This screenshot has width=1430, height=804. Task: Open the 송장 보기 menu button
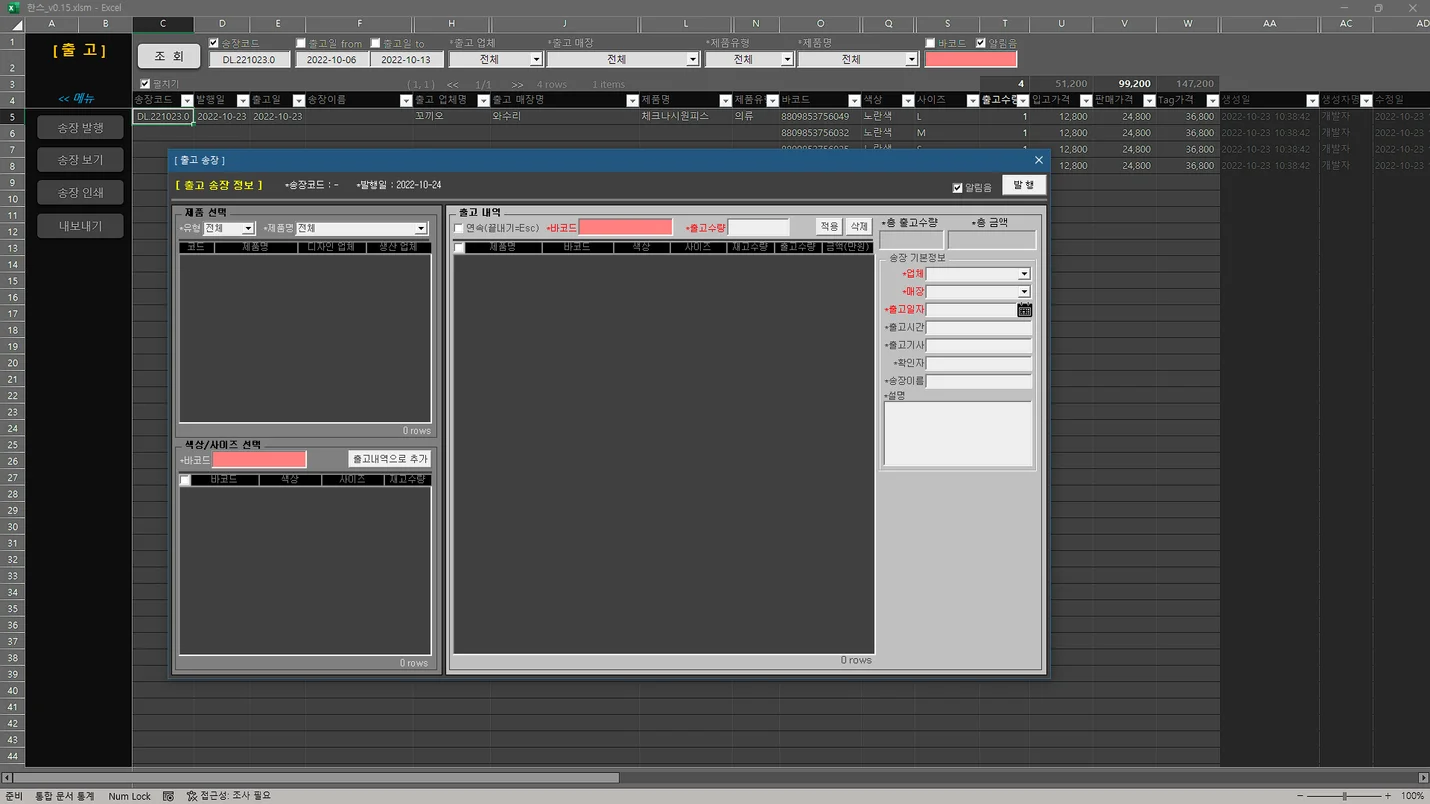(x=80, y=160)
